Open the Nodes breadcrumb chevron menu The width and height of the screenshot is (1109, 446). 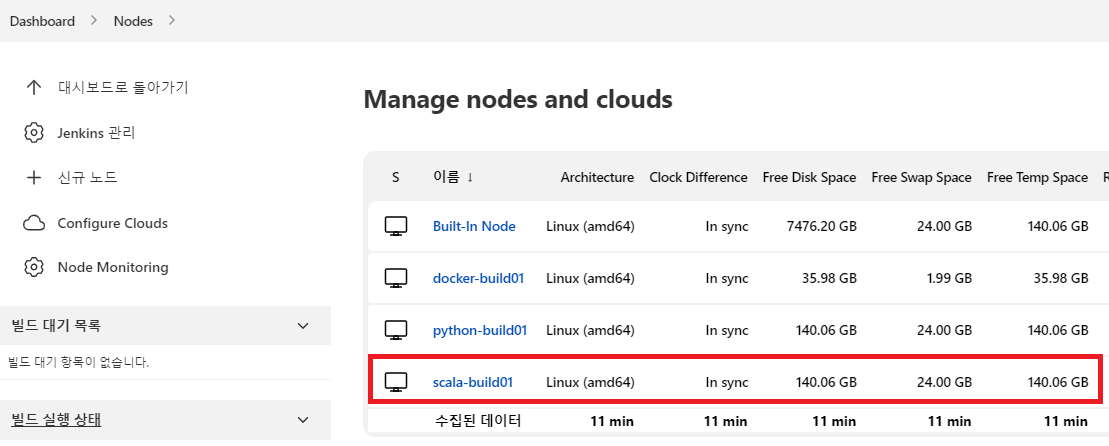pyautogui.click(x=172, y=21)
